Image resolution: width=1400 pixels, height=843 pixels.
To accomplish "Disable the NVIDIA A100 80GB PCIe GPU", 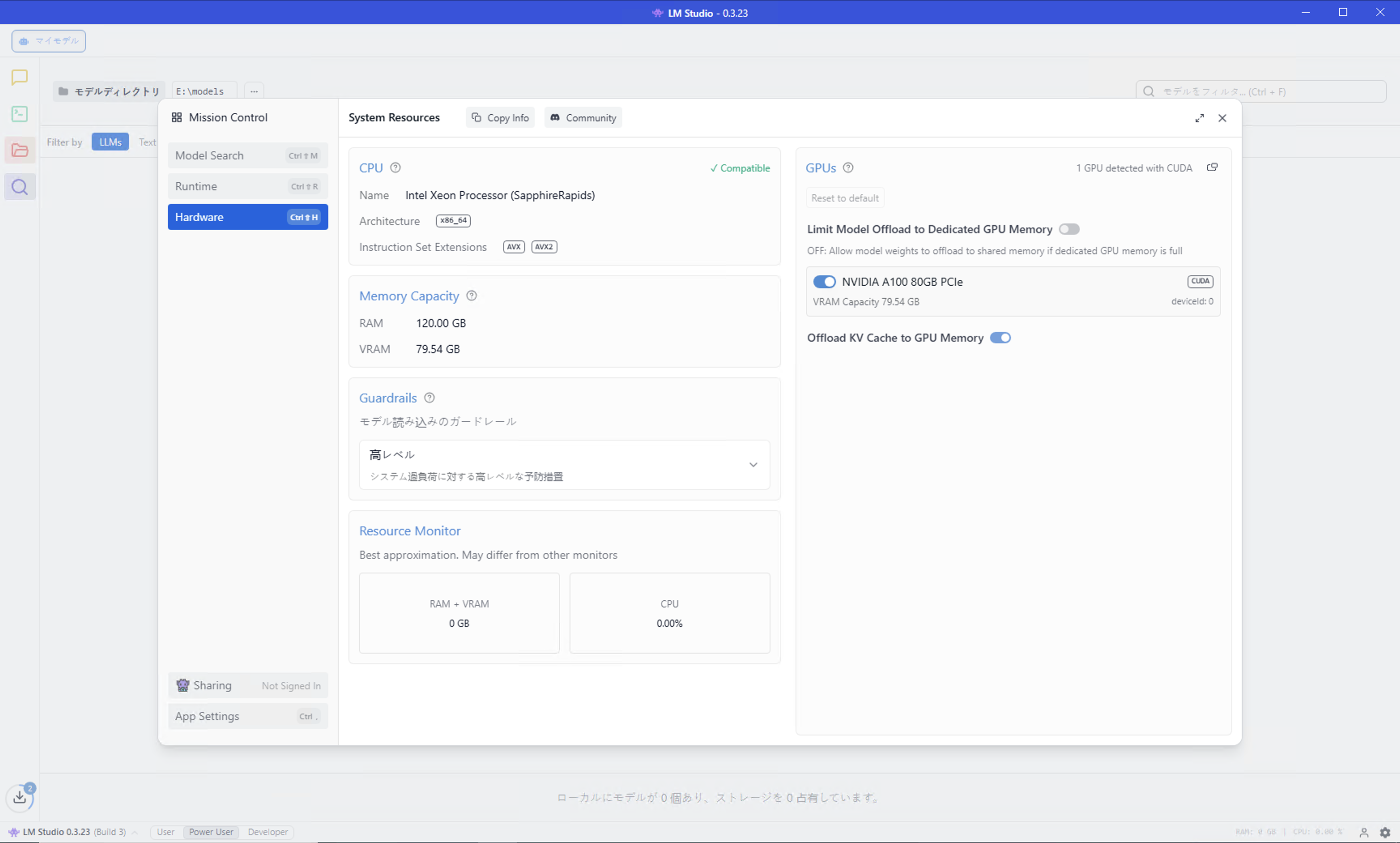I will [x=824, y=282].
